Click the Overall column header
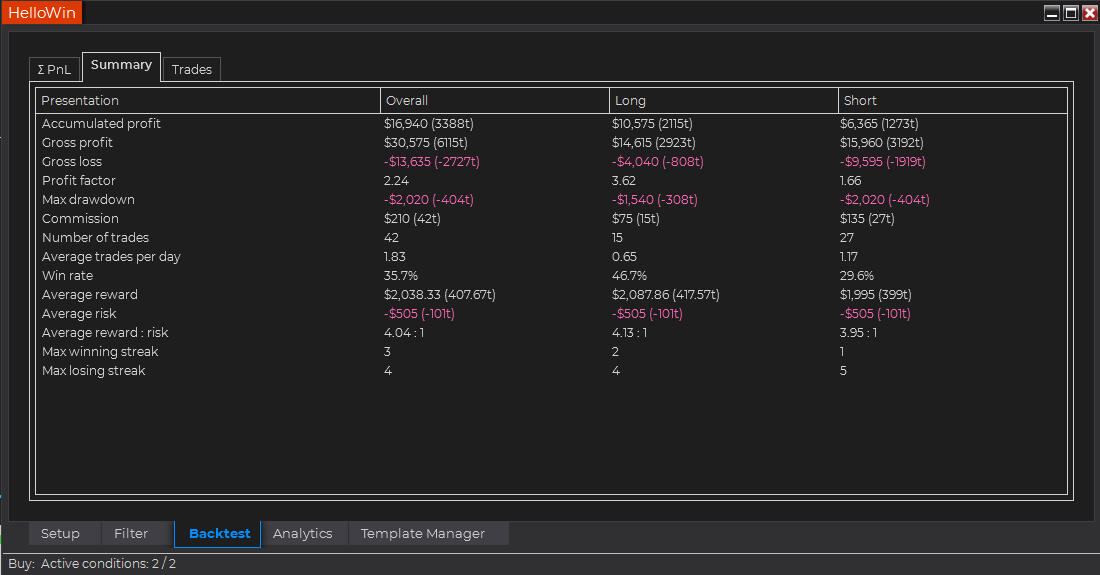 (407, 100)
